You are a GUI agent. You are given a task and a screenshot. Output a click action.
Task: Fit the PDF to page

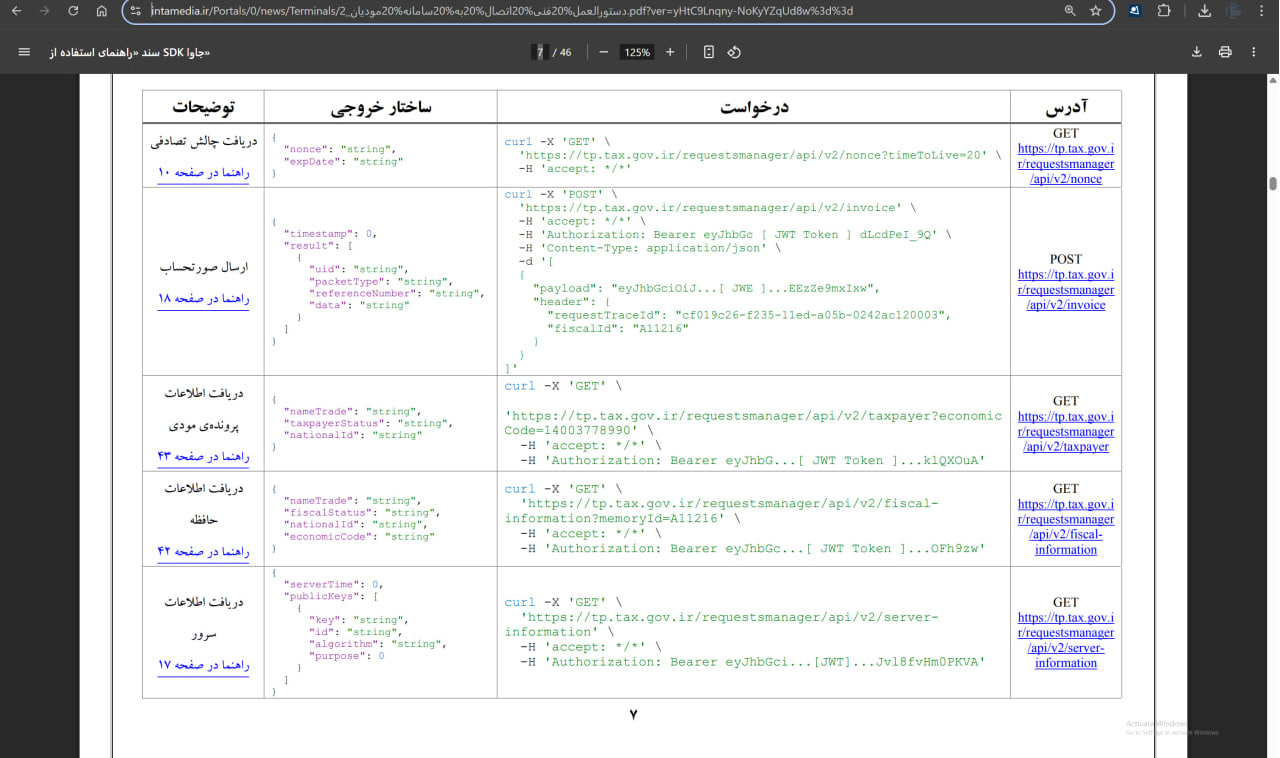708,52
